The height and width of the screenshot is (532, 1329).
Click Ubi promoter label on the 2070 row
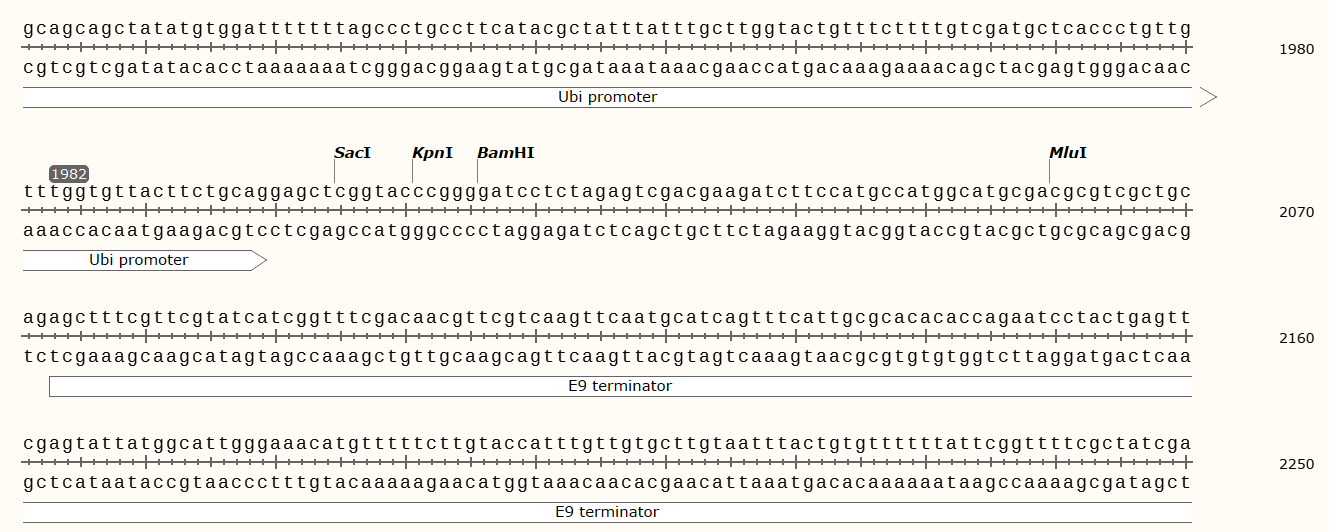click(138, 260)
